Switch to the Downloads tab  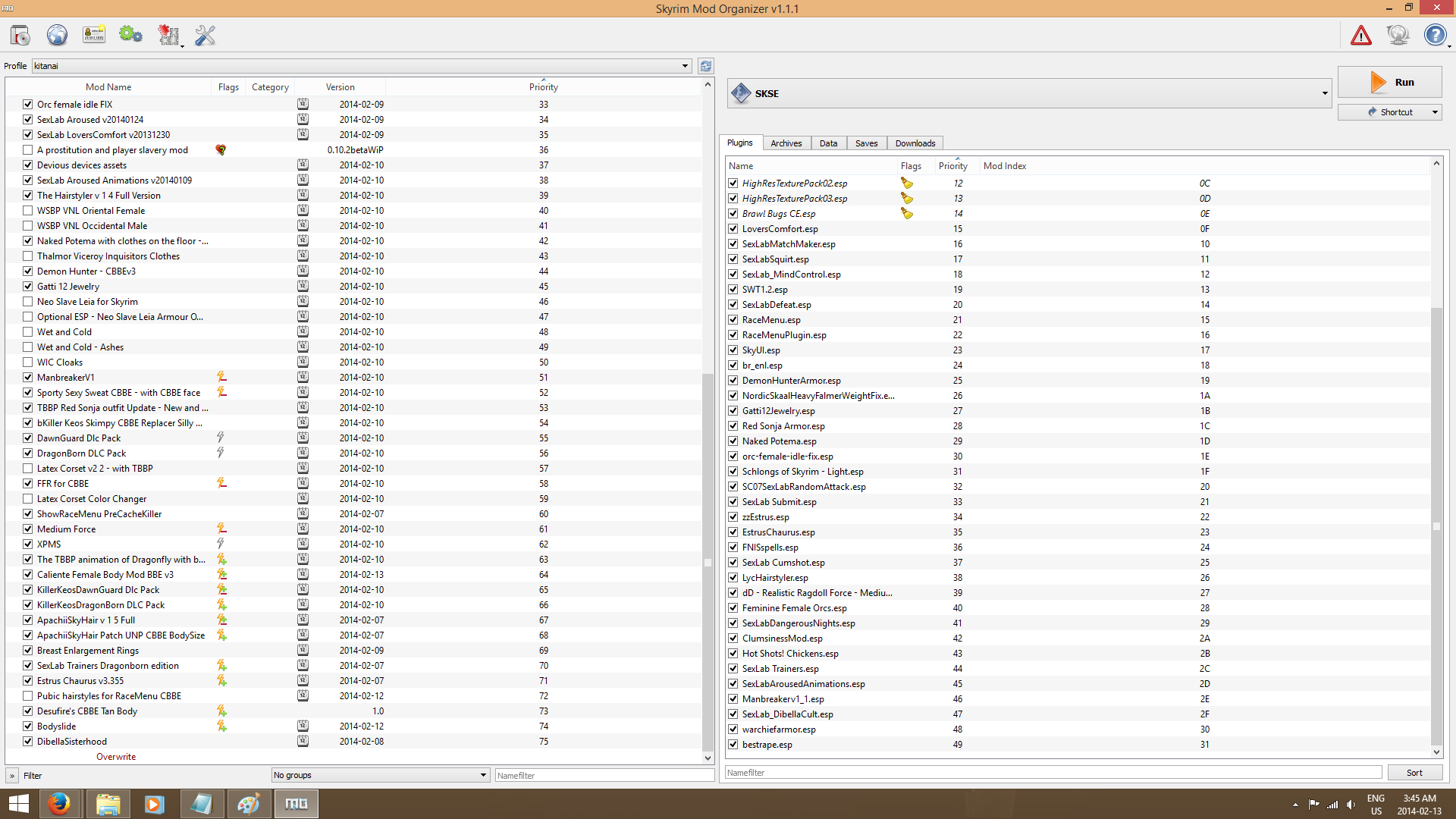coord(915,143)
